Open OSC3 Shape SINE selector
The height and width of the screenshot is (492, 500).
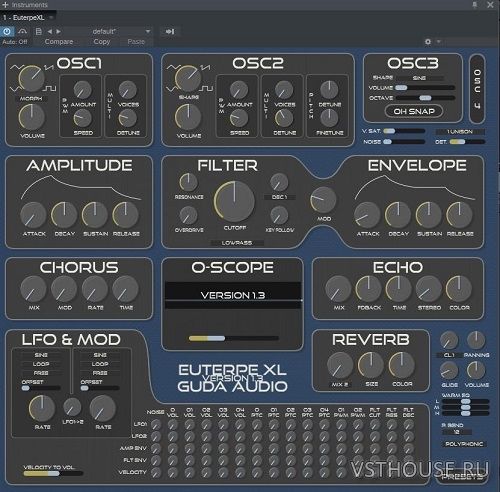pyautogui.click(x=419, y=78)
